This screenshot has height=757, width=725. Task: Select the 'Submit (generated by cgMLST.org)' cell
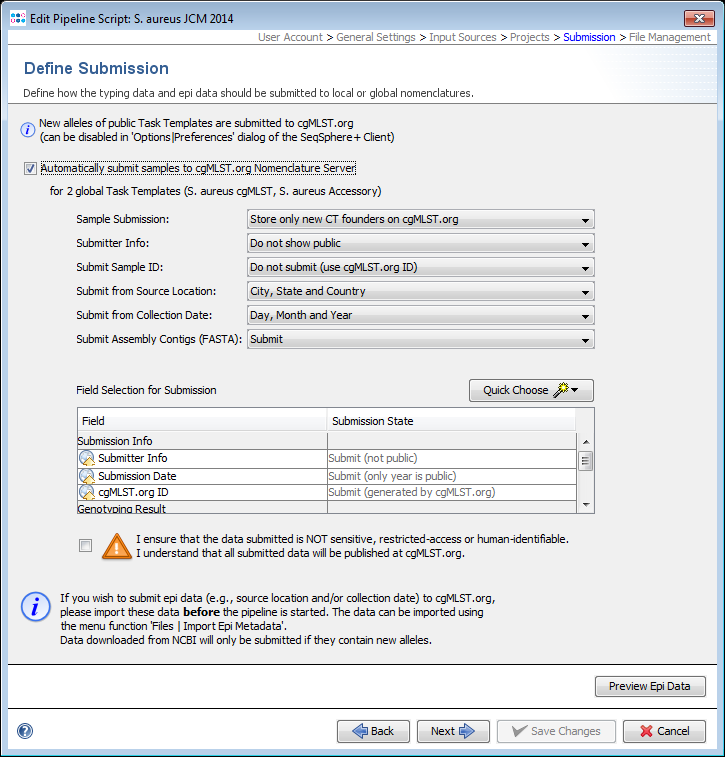[x=452, y=492]
